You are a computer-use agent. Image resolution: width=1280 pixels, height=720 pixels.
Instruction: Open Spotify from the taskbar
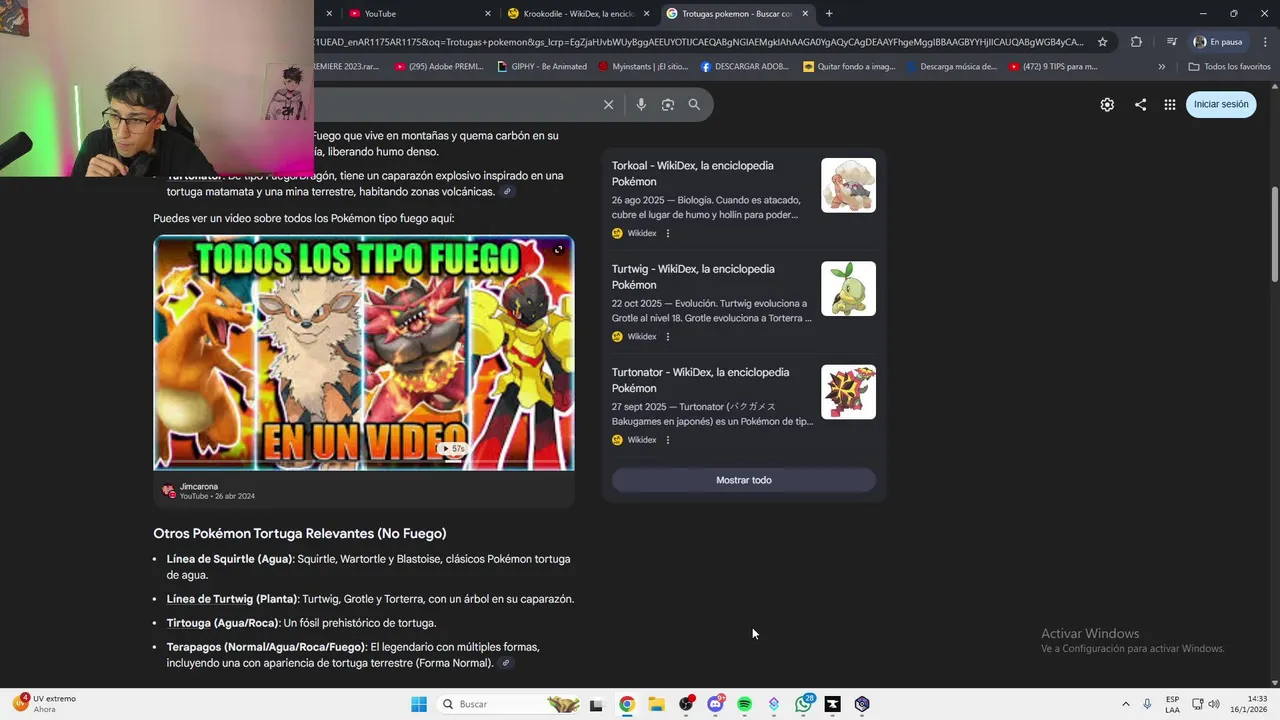(744, 704)
